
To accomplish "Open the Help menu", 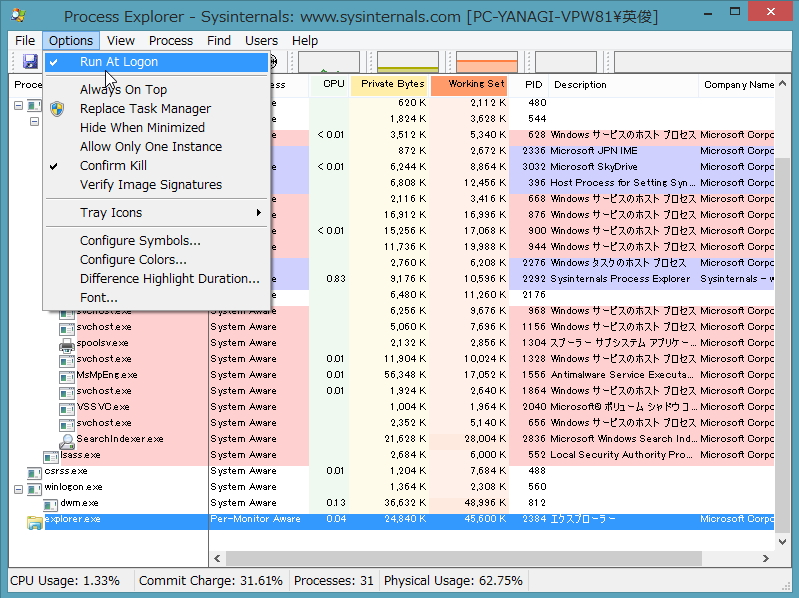I will tap(305, 40).
